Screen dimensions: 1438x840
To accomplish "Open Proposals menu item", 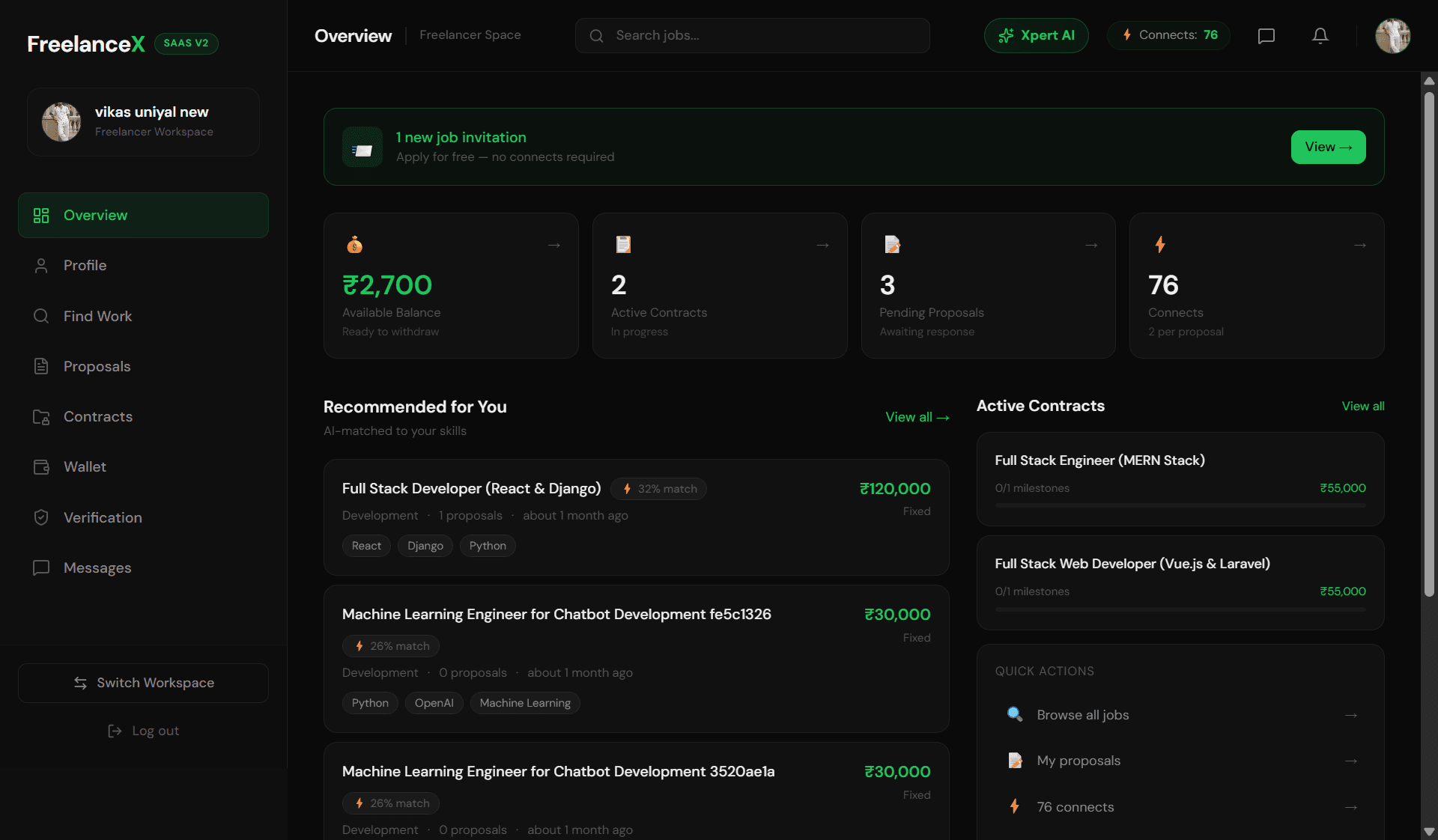I will pyautogui.click(x=143, y=366).
